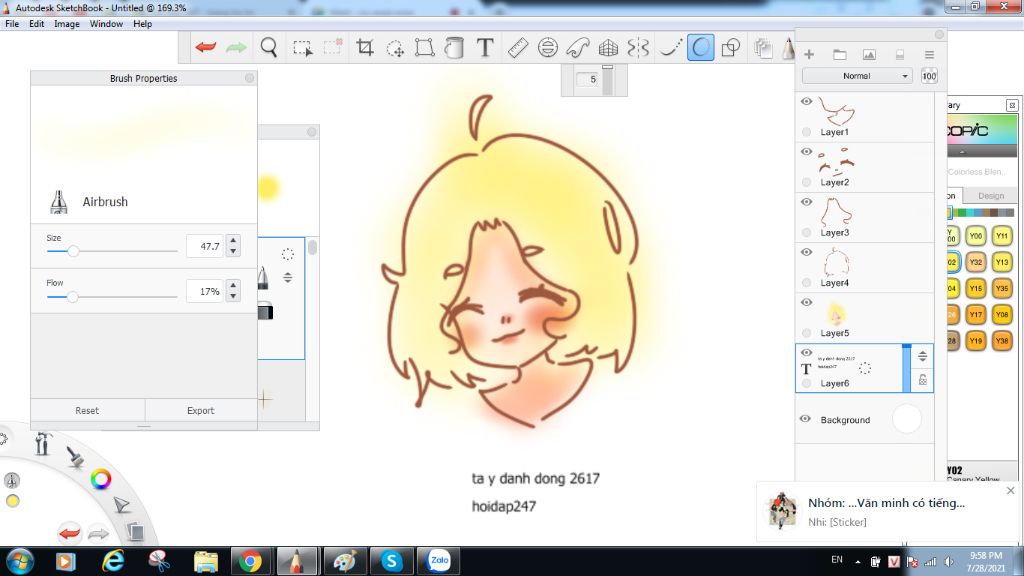Hide the Background layer via eye icon
Screen dimensions: 1024x576
(805, 419)
